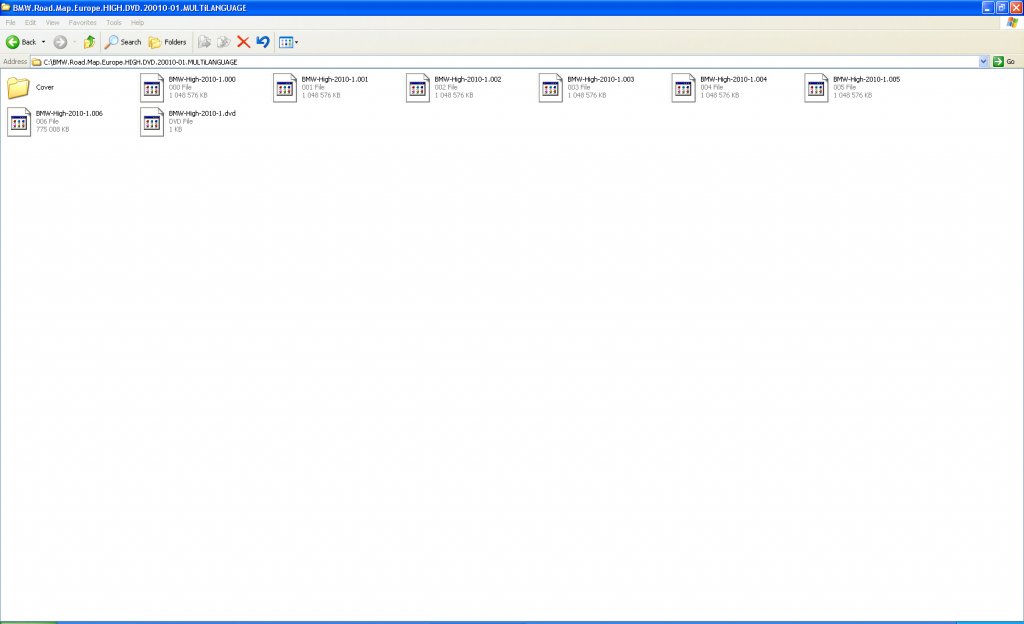This screenshot has width=1024, height=624.
Task: Close the Explorer window
Action: click(x=1016, y=8)
